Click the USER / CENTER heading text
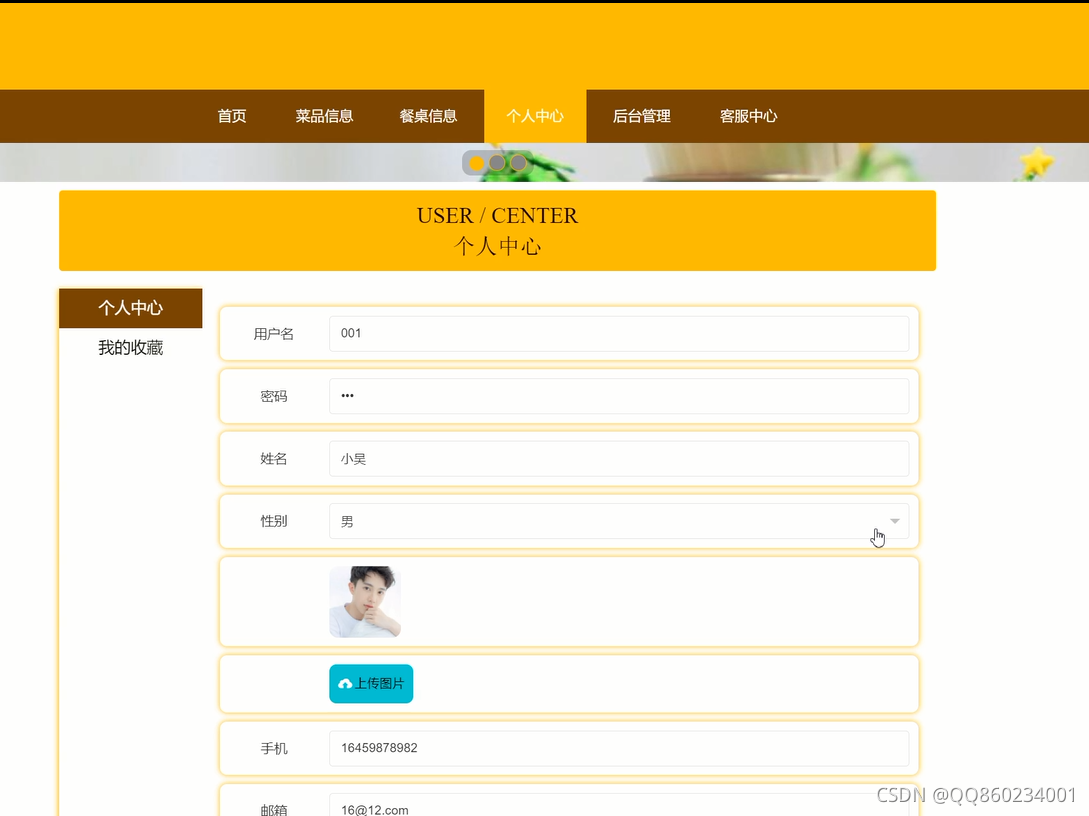This screenshot has width=1089, height=816. (497, 216)
